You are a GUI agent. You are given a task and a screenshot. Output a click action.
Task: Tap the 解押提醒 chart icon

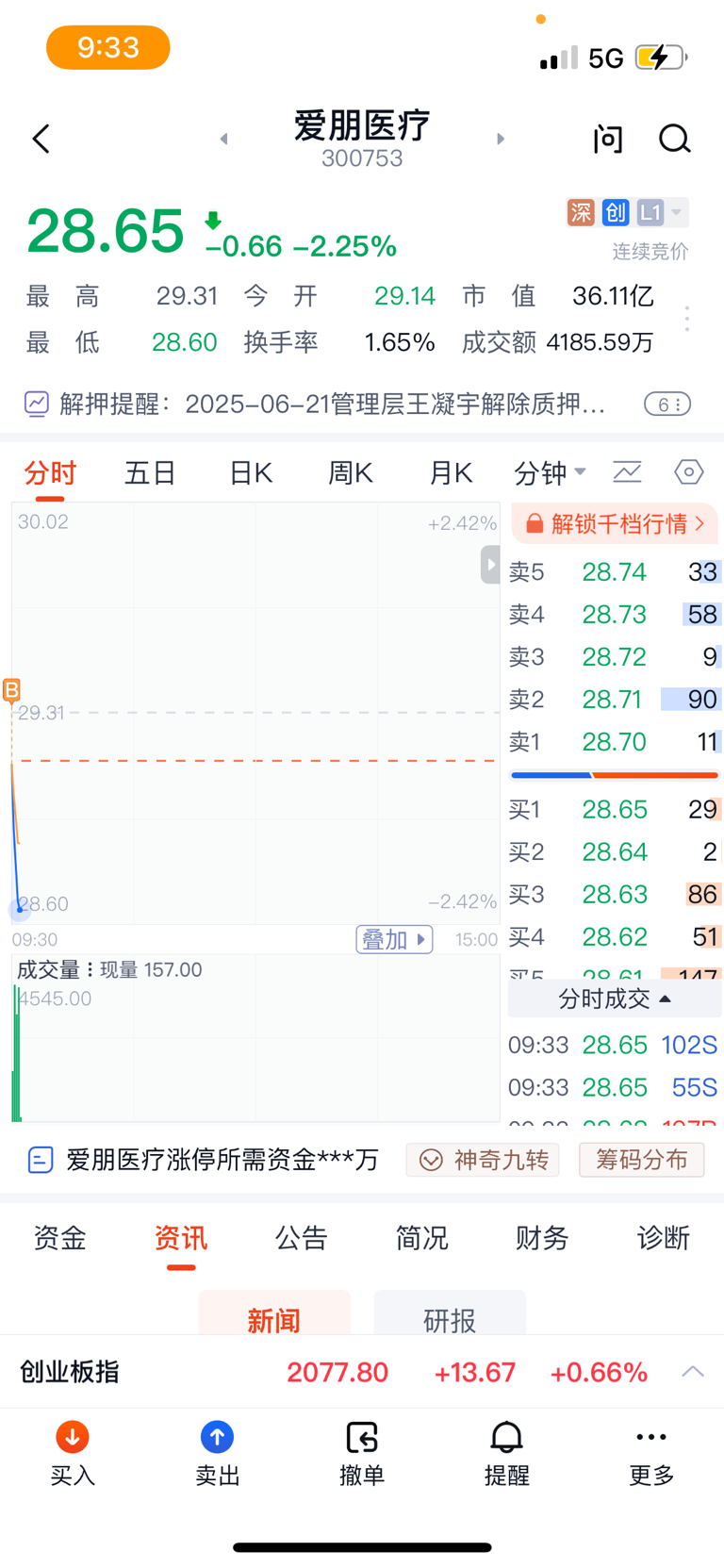coord(36,404)
